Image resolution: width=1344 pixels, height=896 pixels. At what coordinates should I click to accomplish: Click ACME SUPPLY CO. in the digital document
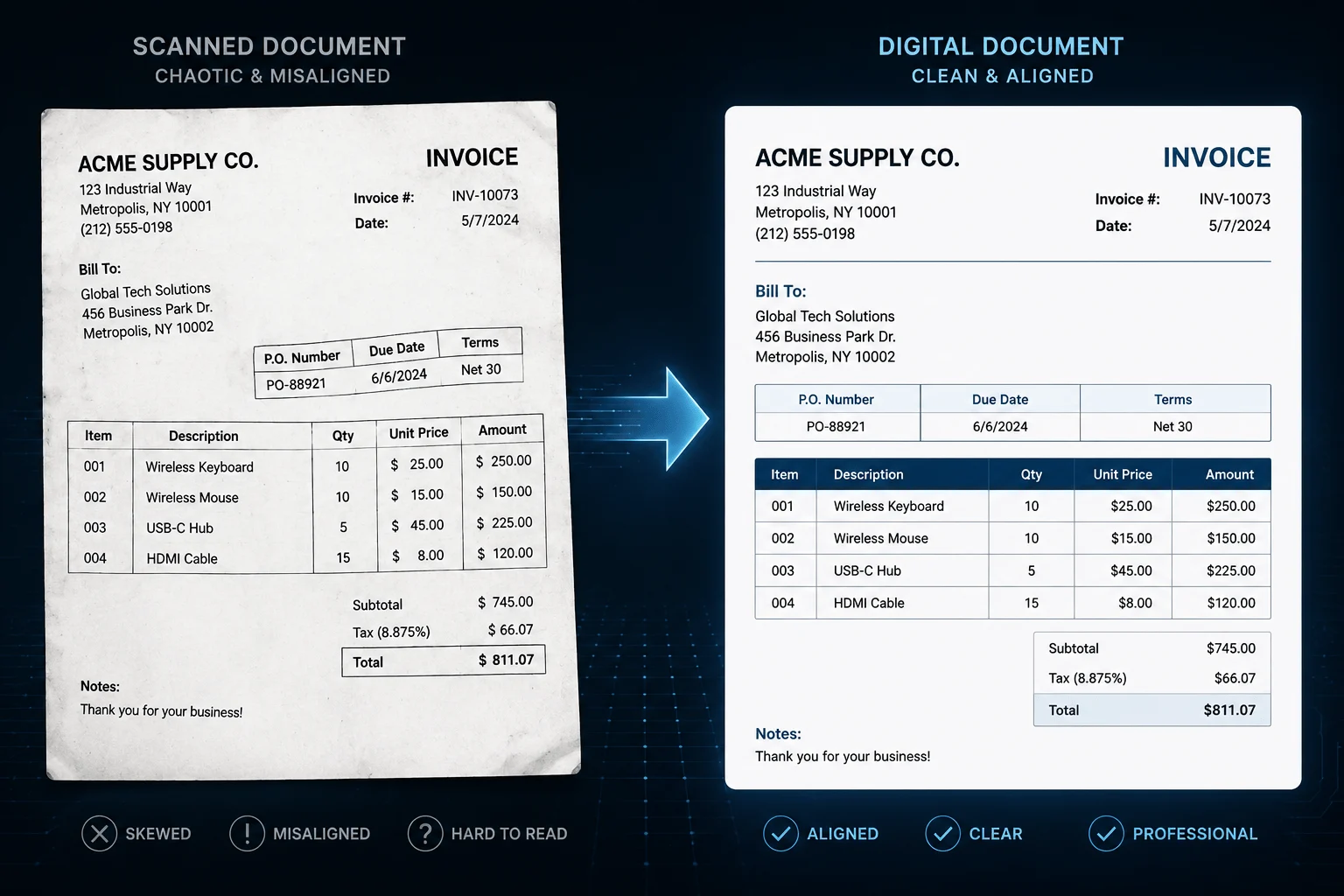(857, 157)
